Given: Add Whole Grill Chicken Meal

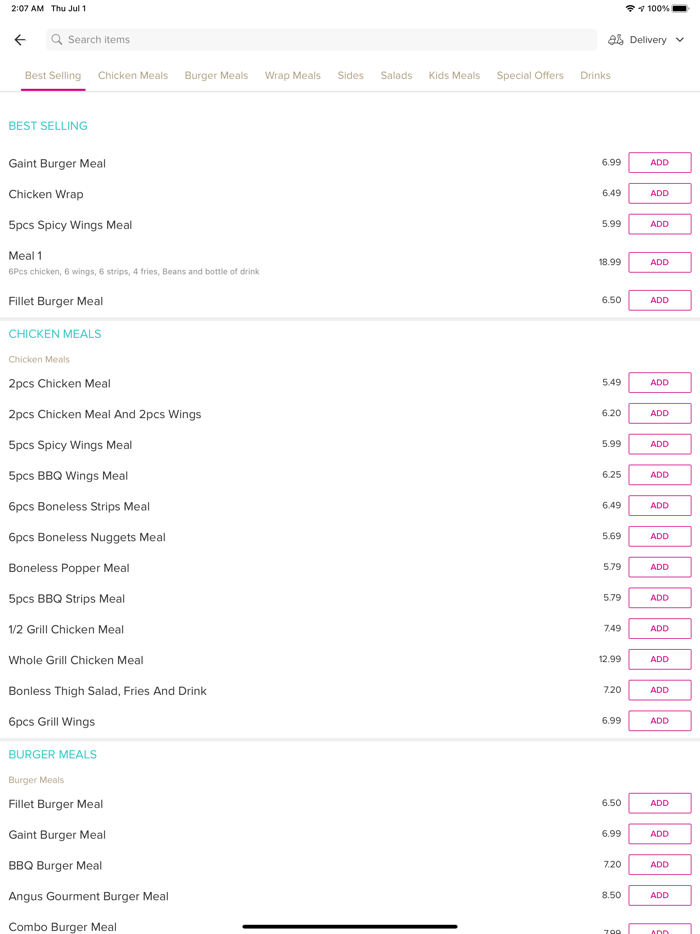Looking at the screenshot, I should (659, 660).
